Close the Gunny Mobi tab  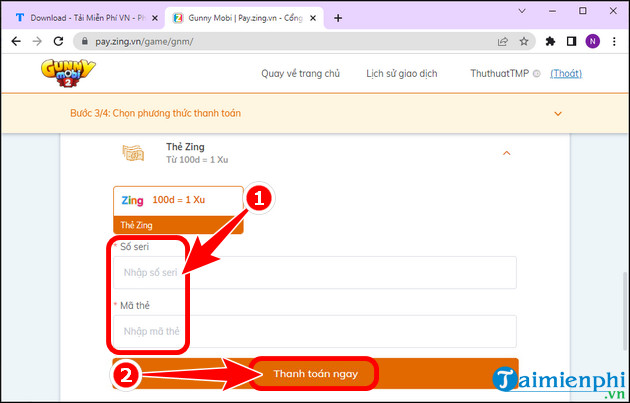313,18
